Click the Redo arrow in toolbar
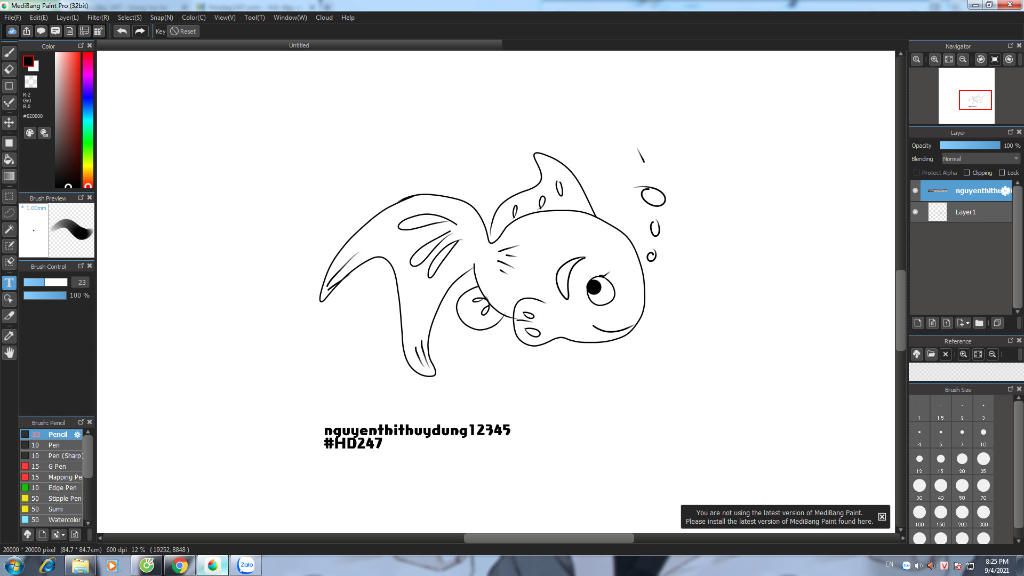This screenshot has height=576, width=1024. 140,31
